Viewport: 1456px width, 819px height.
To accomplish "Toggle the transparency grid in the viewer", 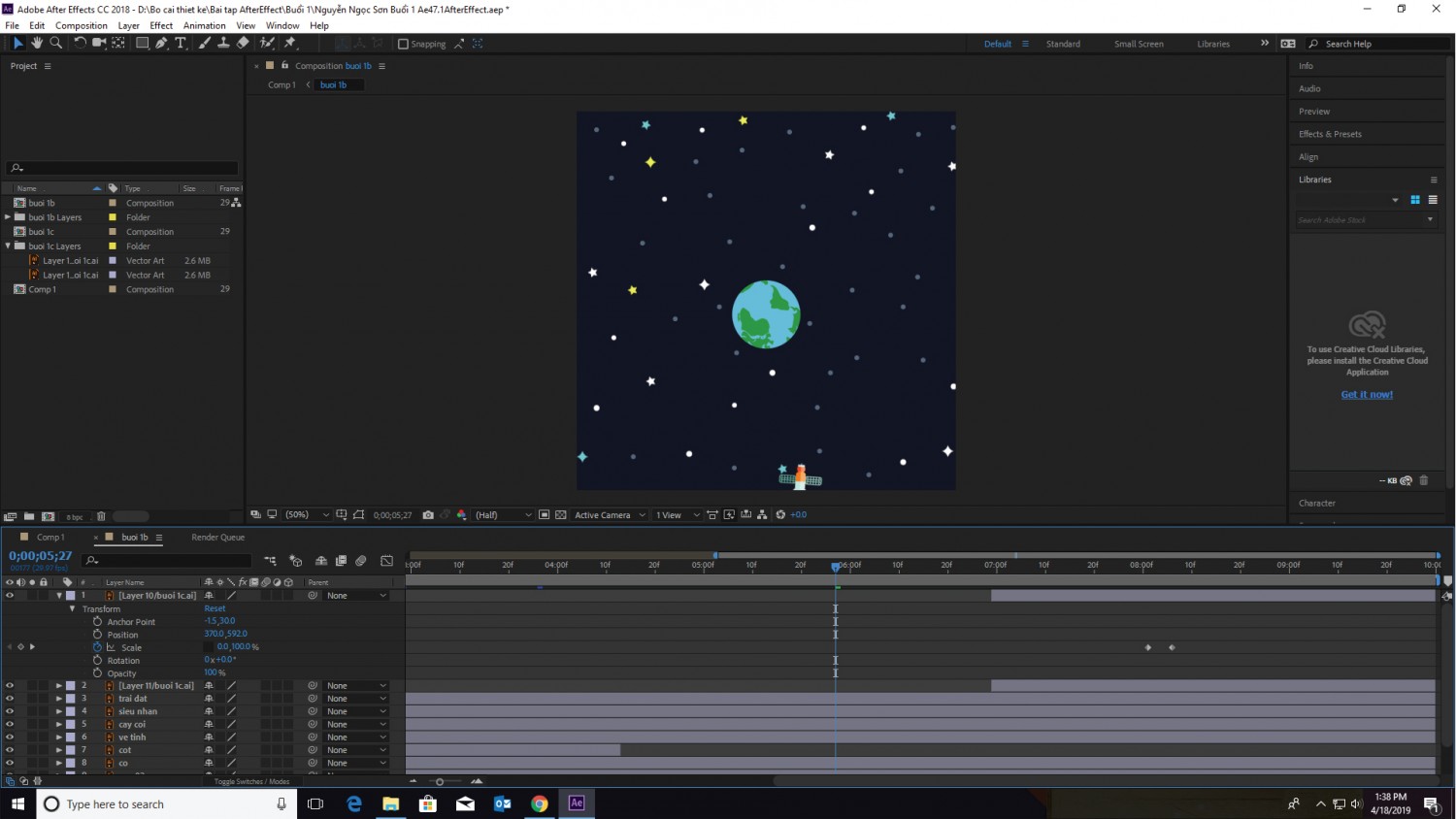I will point(560,515).
